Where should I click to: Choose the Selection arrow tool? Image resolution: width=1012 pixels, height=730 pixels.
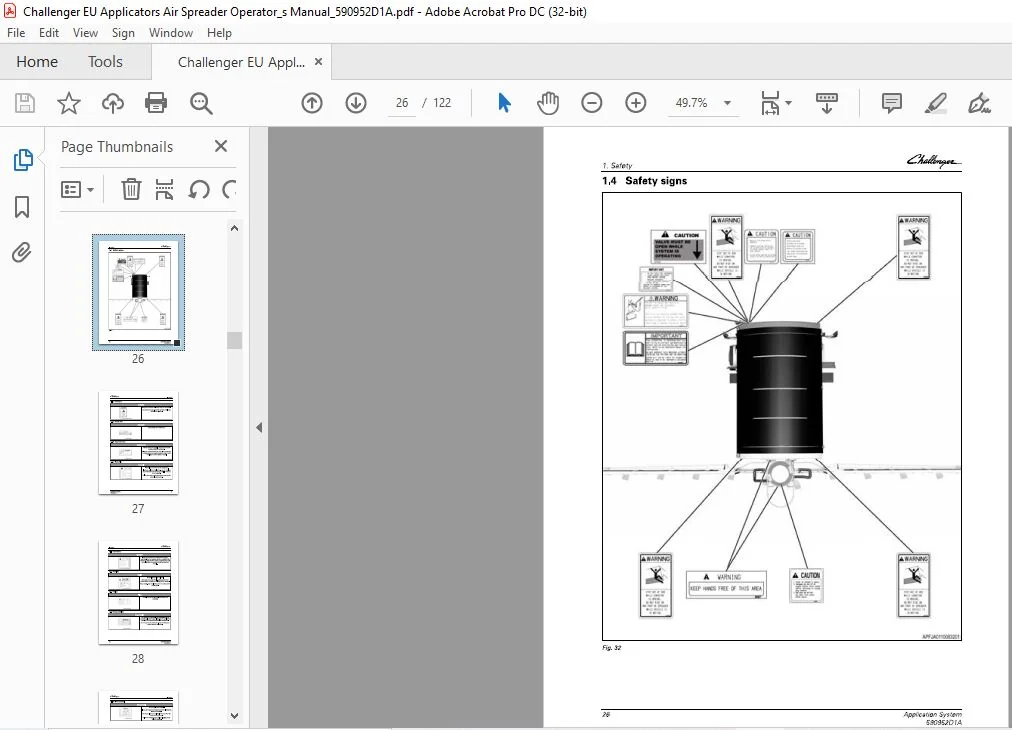point(505,103)
